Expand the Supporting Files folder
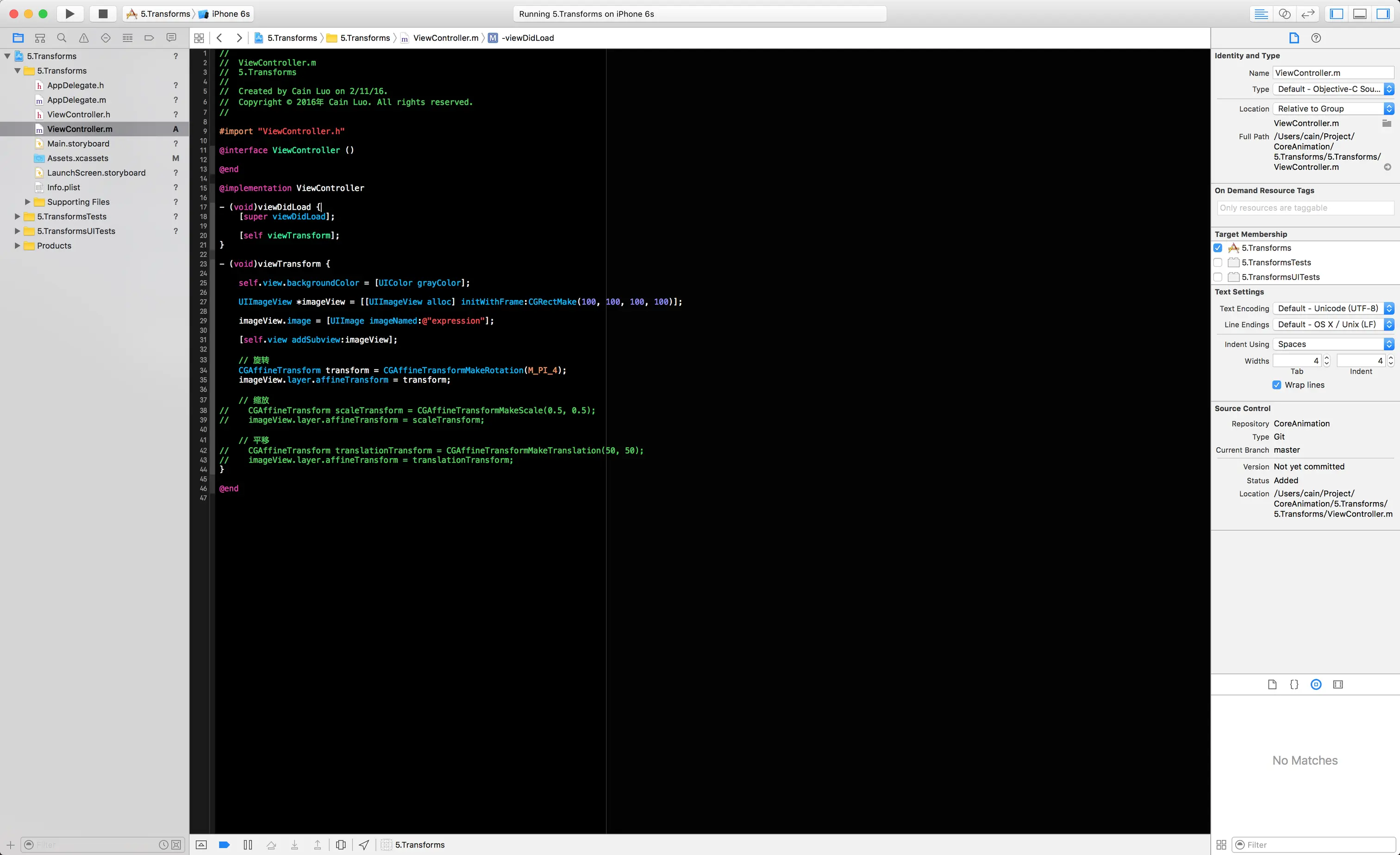The width and height of the screenshot is (1400, 855). pyautogui.click(x=27, y=202)
